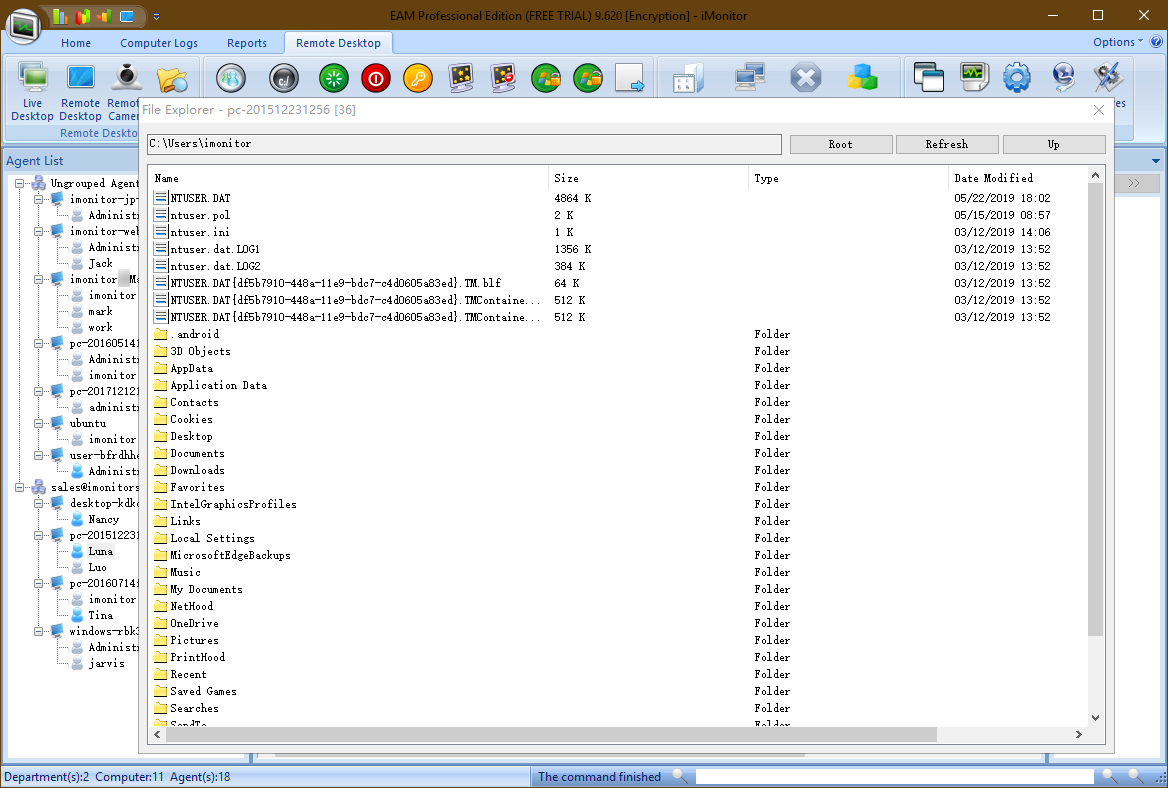
Task: Click the white page with blue arrow icon
Action: click(629, 77)
